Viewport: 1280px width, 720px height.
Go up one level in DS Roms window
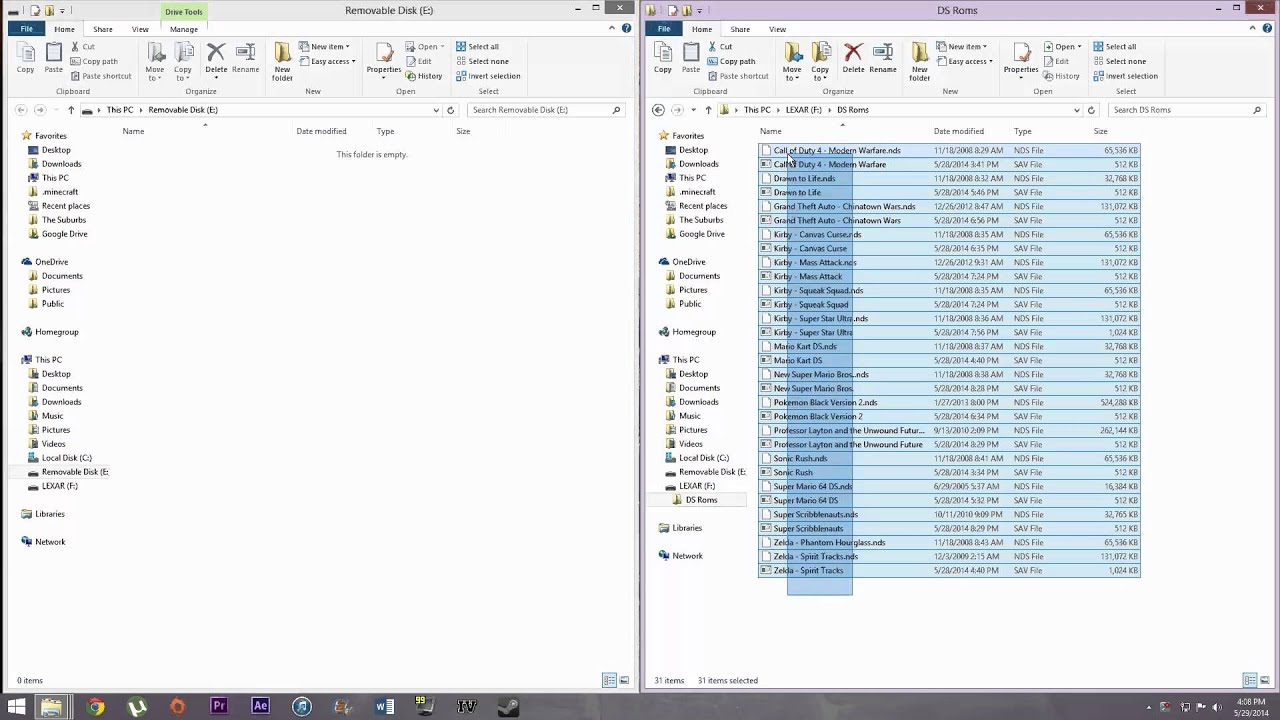click(x=708, y=110)
